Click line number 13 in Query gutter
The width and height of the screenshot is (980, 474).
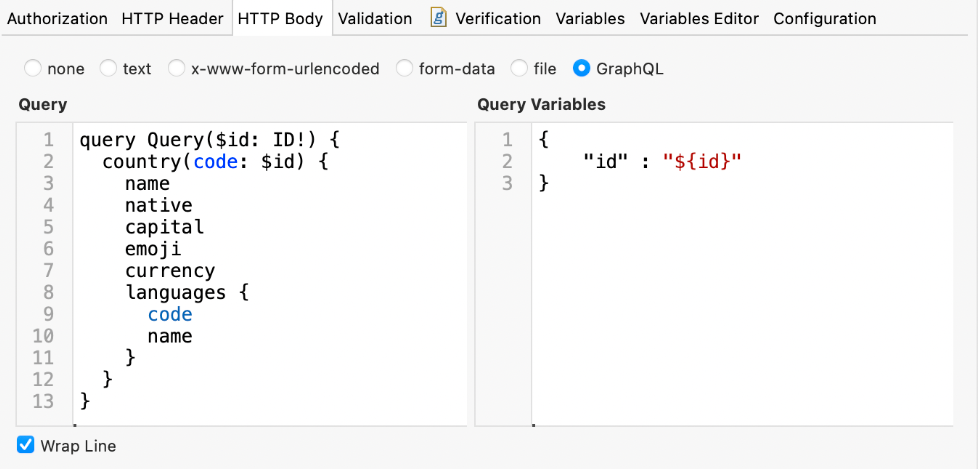click(42, 401)
